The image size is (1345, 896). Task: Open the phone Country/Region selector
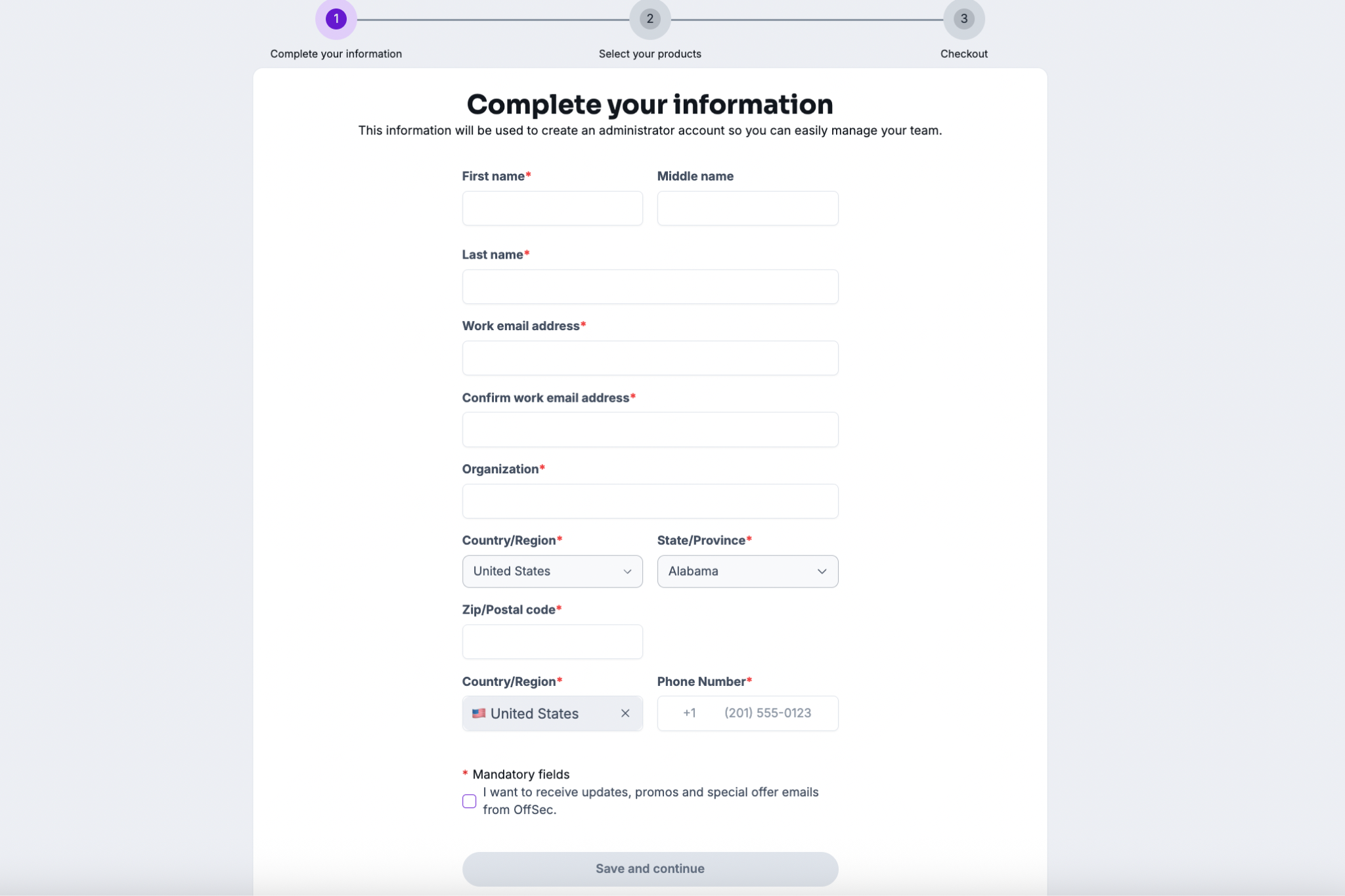point(552,713)
